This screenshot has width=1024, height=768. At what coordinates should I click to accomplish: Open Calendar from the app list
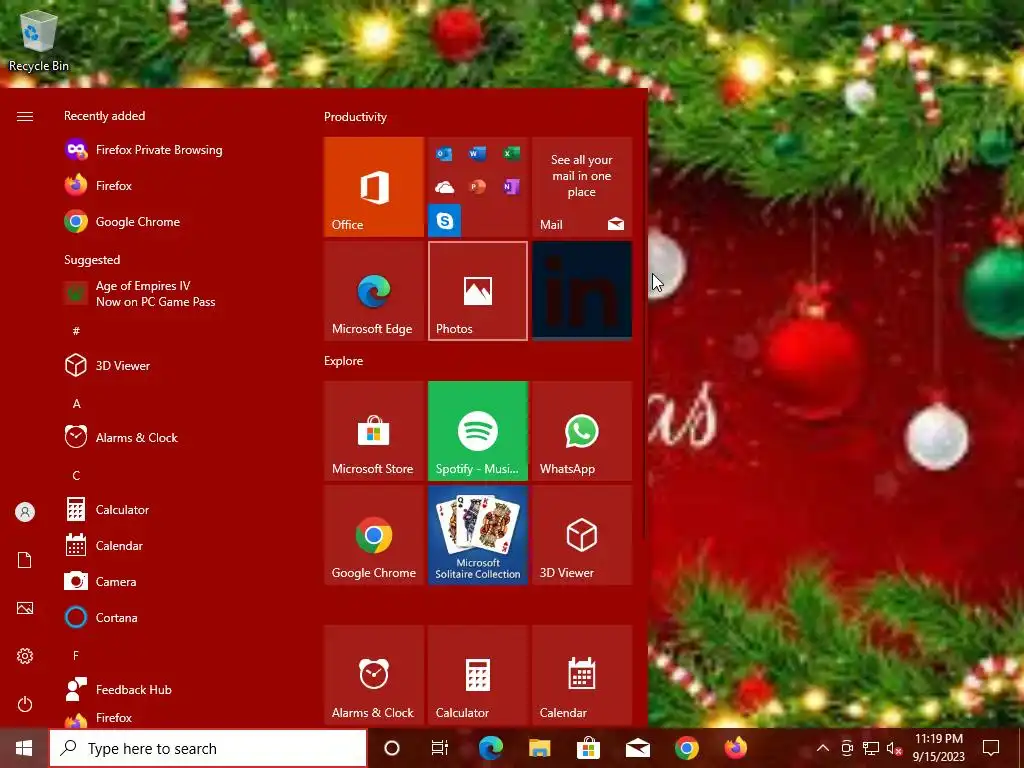[x=103, y=545]
